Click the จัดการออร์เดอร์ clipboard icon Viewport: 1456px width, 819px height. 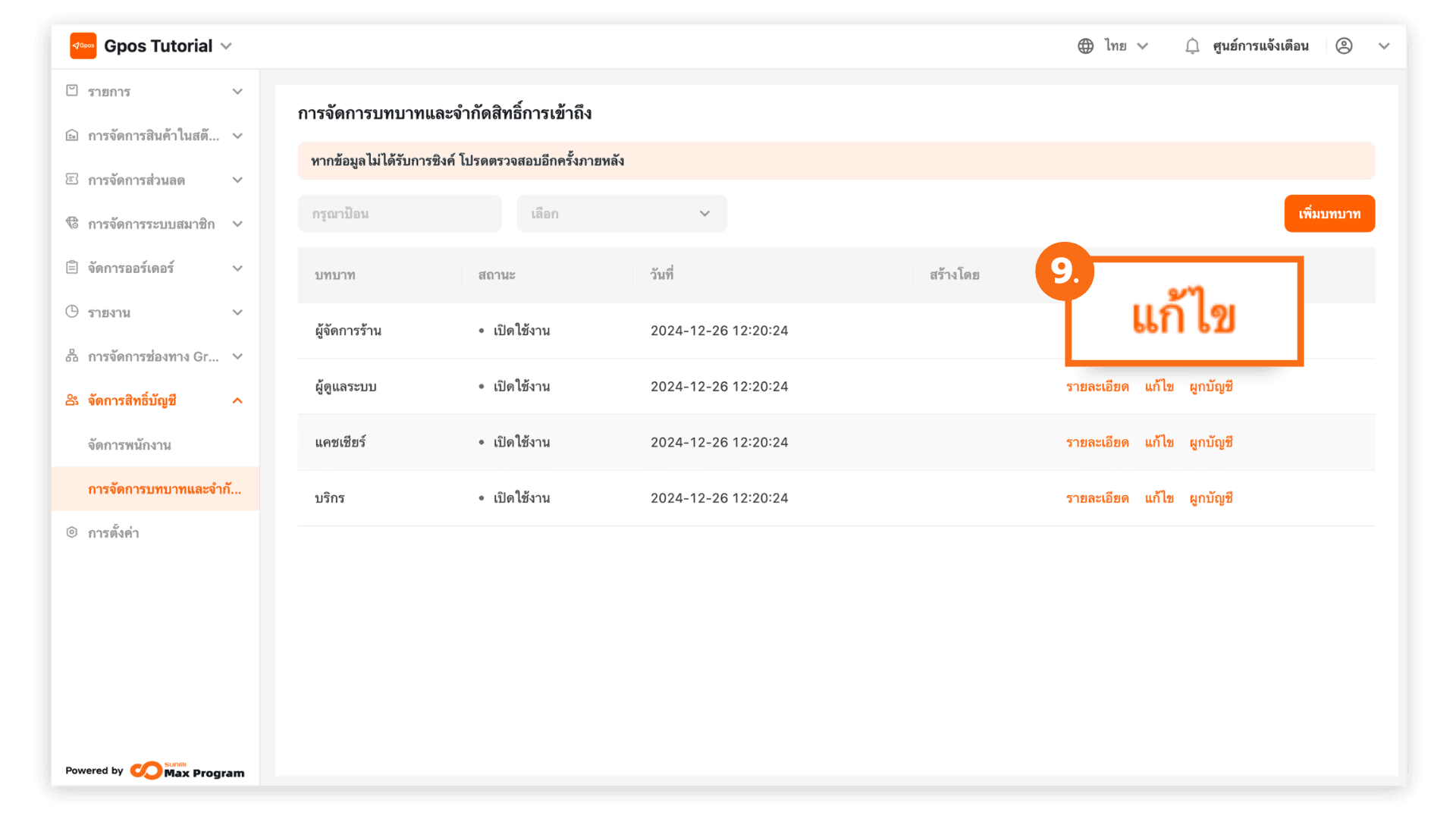pyautogui.click(x=72, y=268)
